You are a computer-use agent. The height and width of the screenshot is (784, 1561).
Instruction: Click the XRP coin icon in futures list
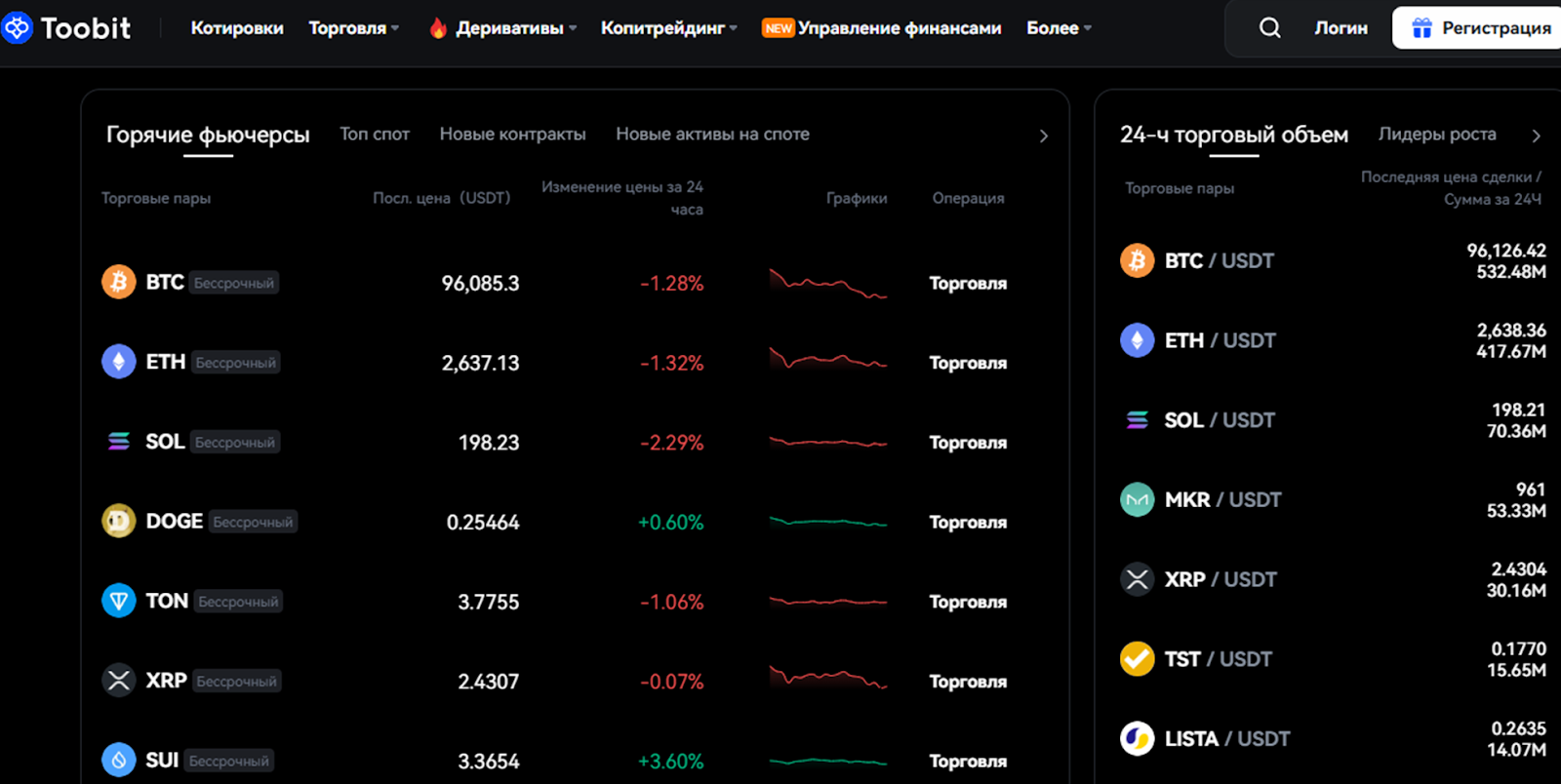pyautogui.click(x=119, y=681)
